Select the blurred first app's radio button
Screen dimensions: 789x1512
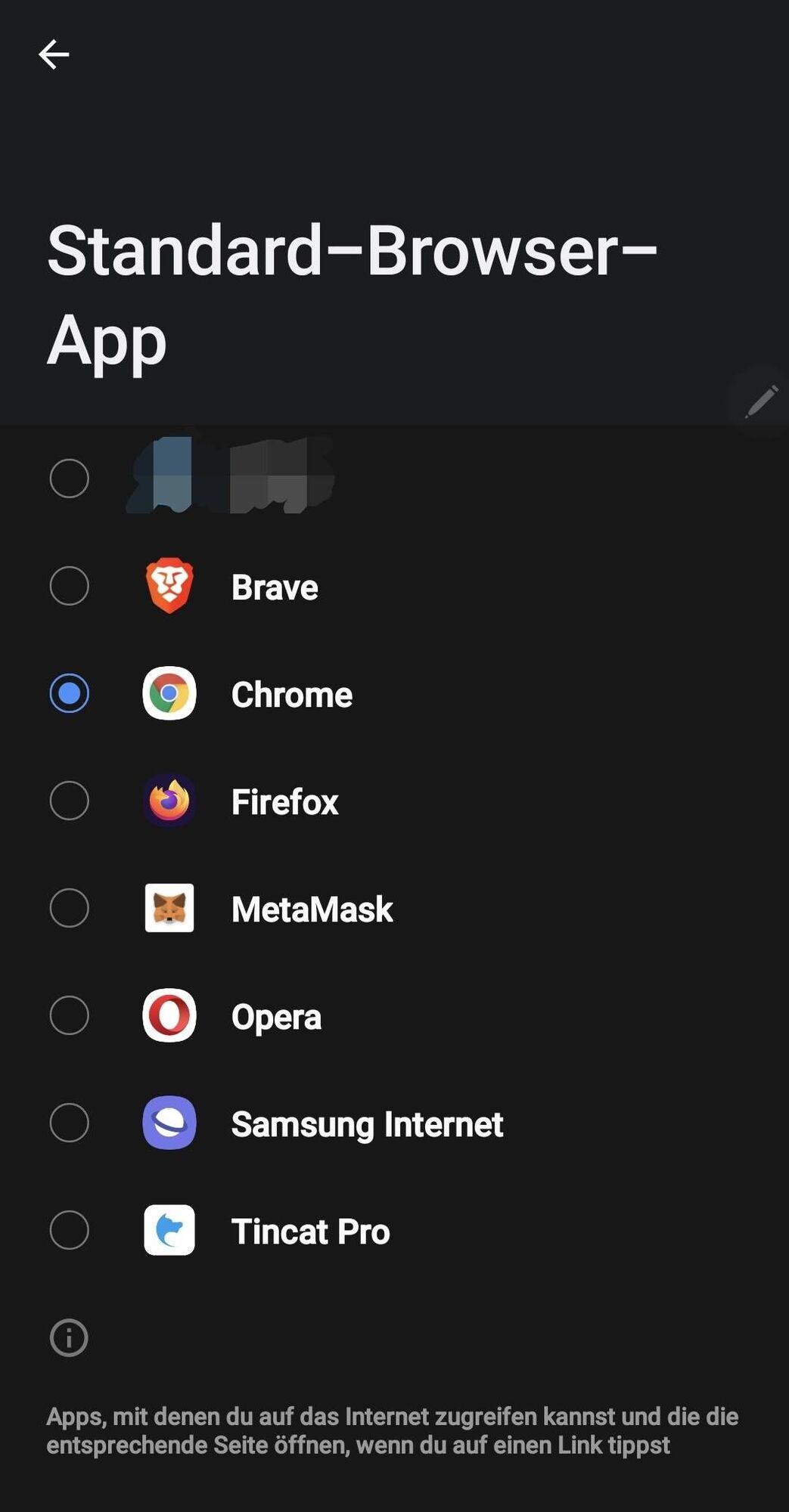(69, 479)
